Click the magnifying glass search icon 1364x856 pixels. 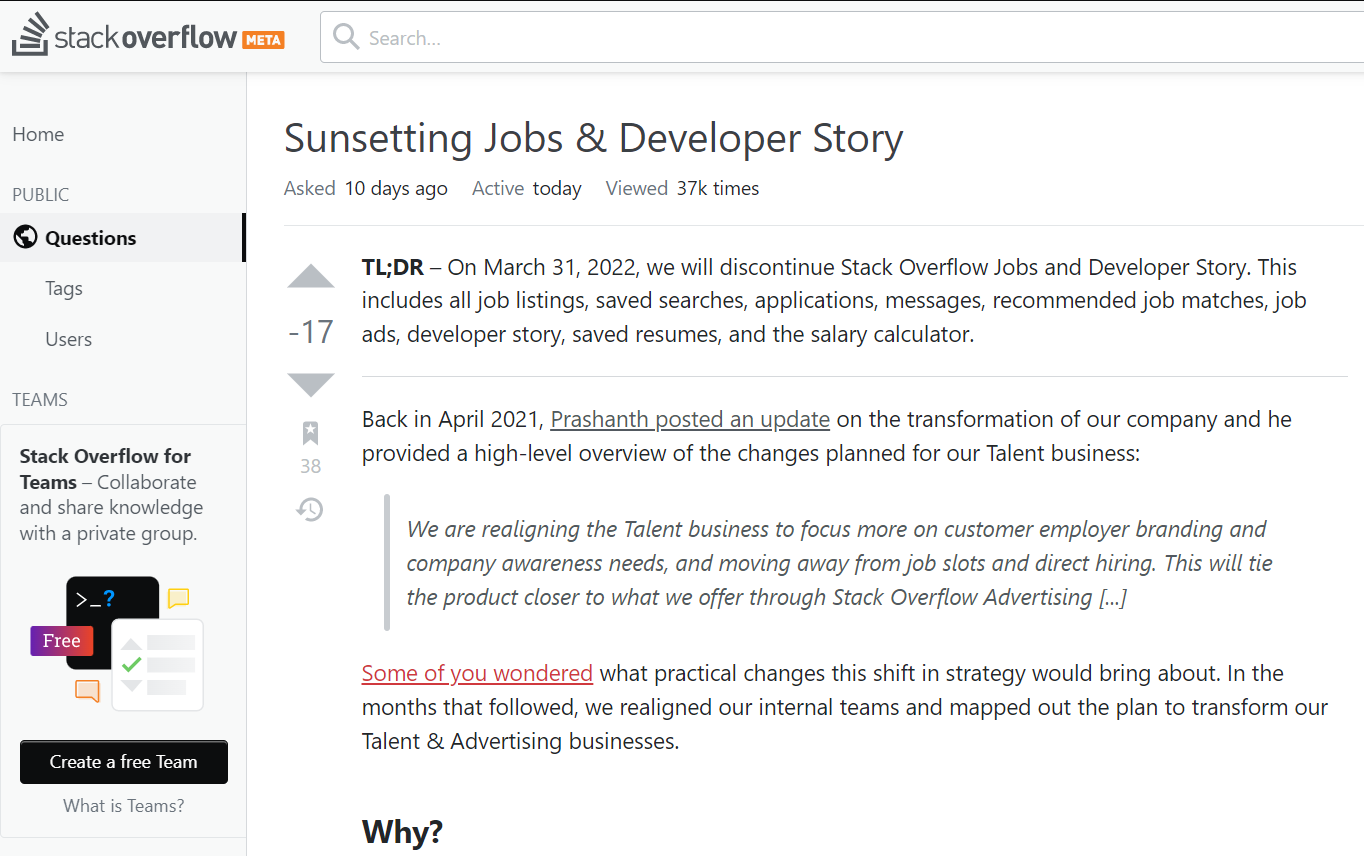pos(345,36)
